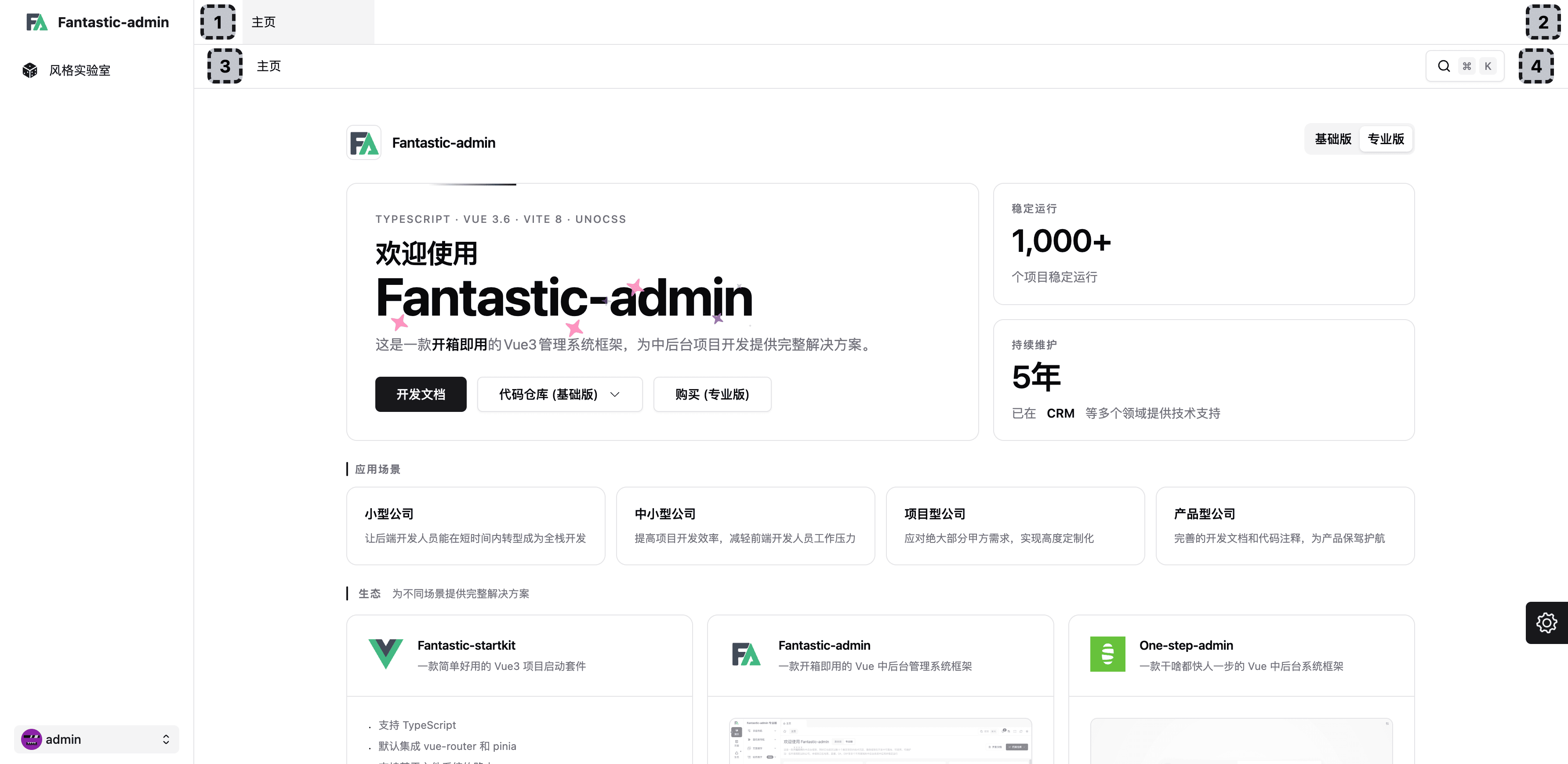The image size is (1568, 764).
Task: Click the 小型公司 scenario heading
Action: click(389, 514)
